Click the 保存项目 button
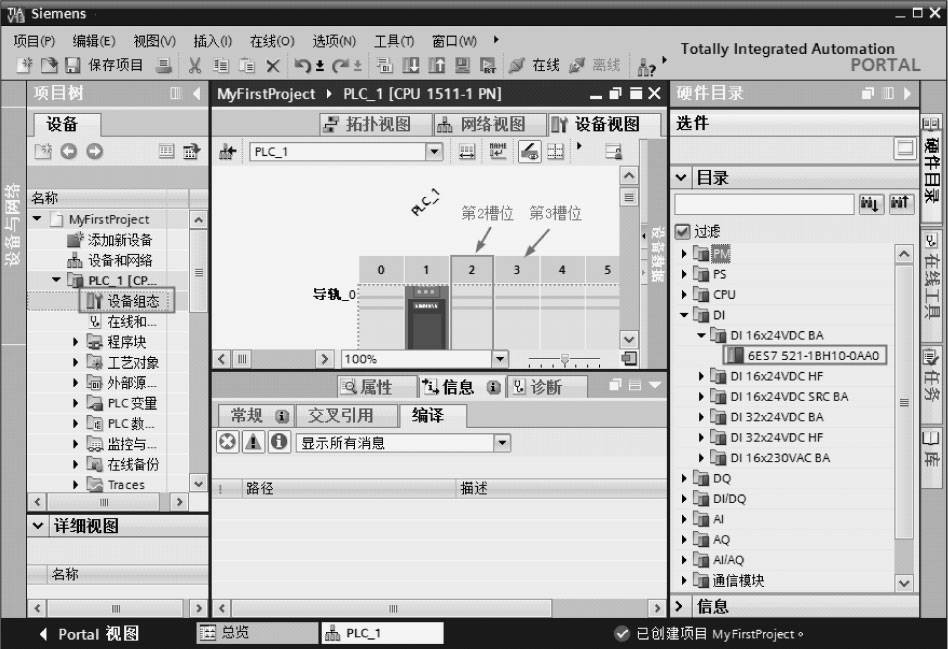This screenshot has height=649, width=948. point(115,65)
